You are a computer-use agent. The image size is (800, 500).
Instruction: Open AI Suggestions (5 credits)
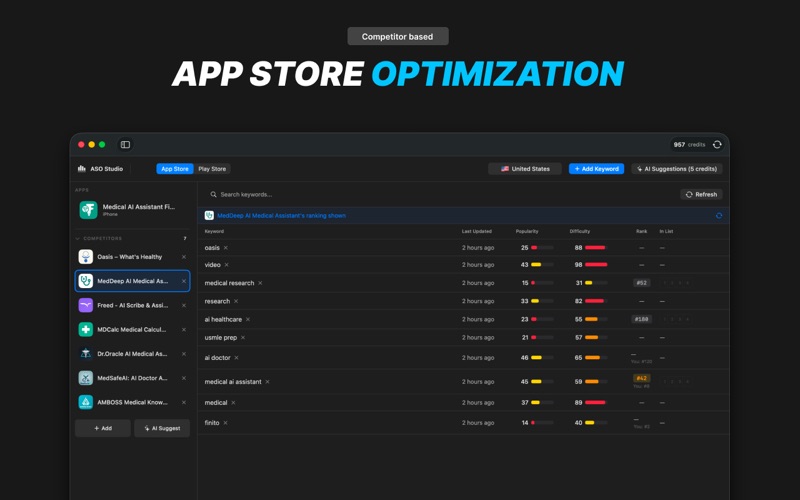click(x=676, y=169)
